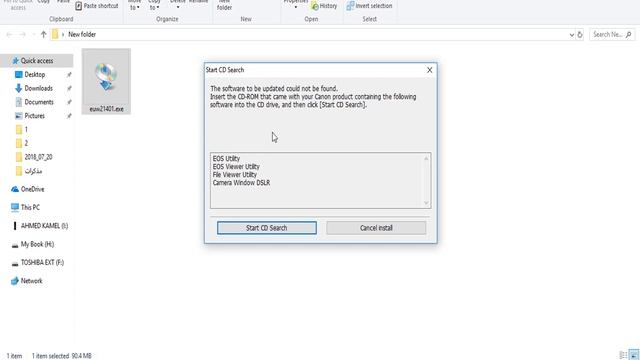
Task: Select File Viewer Utility in the list
Action: 235,175
